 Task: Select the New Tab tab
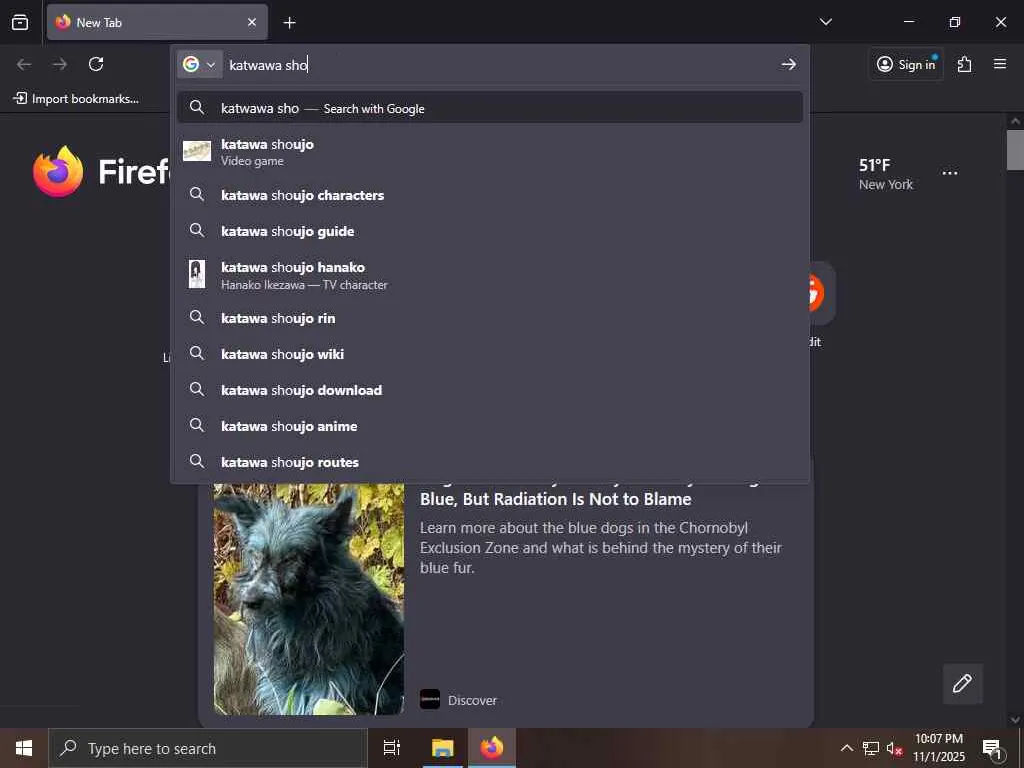[x=157, y=22]
